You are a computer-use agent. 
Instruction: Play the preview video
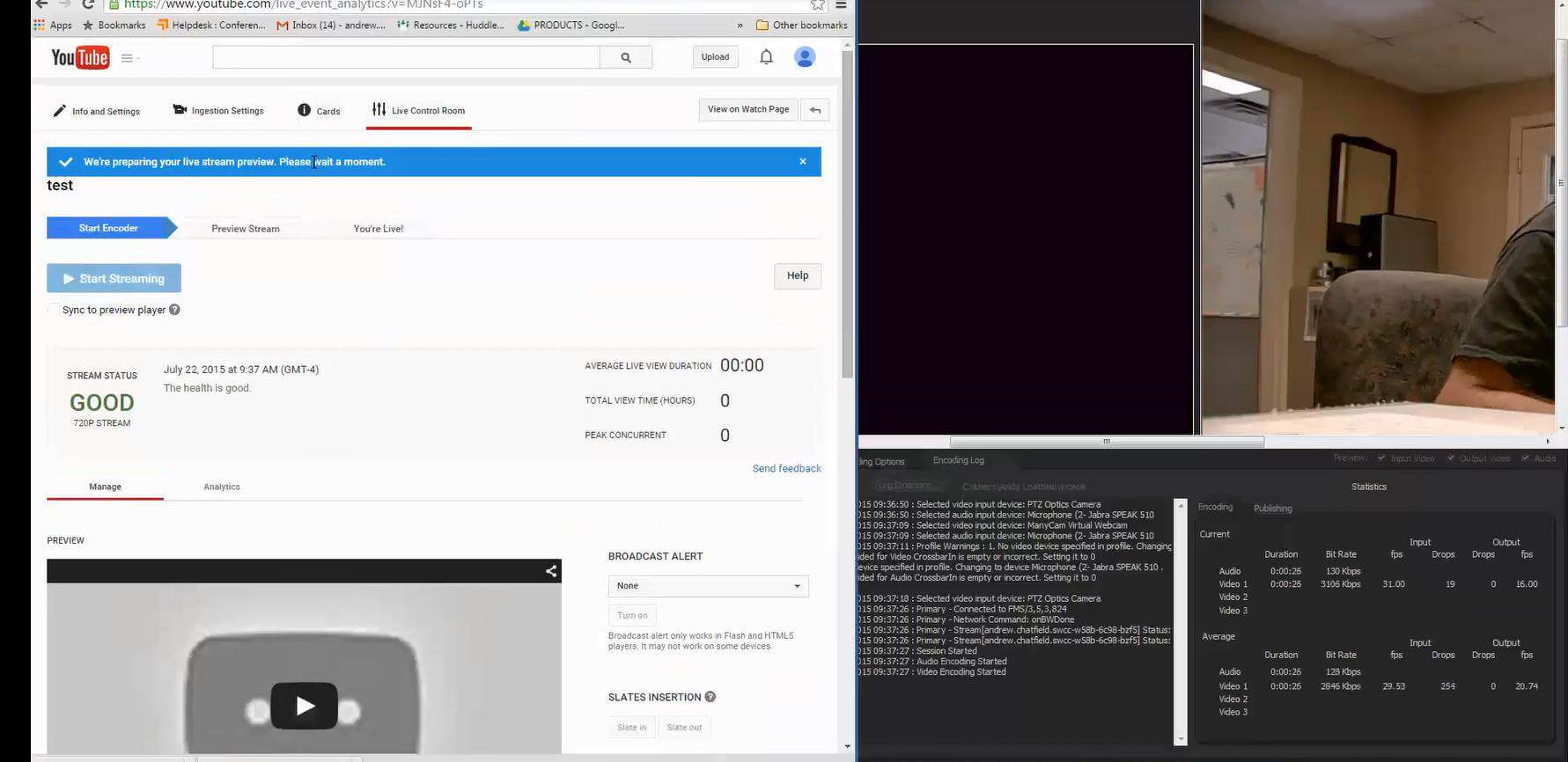304,706
